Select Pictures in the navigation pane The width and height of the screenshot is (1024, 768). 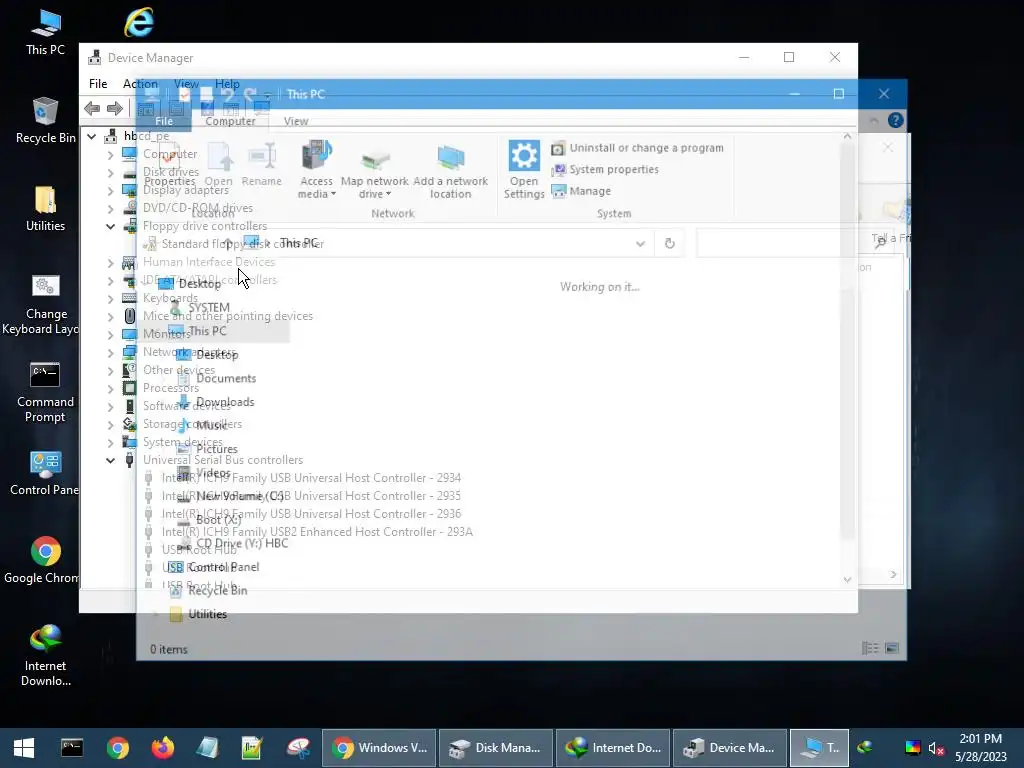[x=217, y=449]
